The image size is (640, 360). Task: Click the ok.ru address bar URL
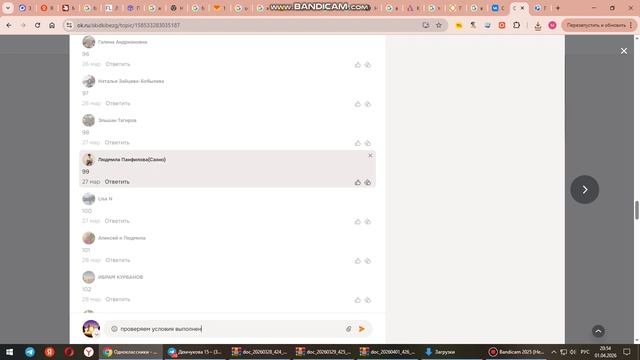point(128,25)
